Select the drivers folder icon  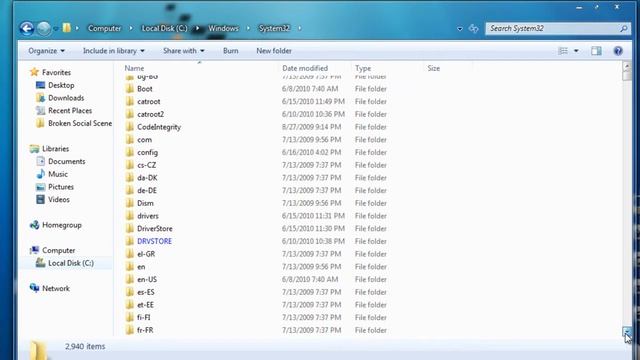130,215
